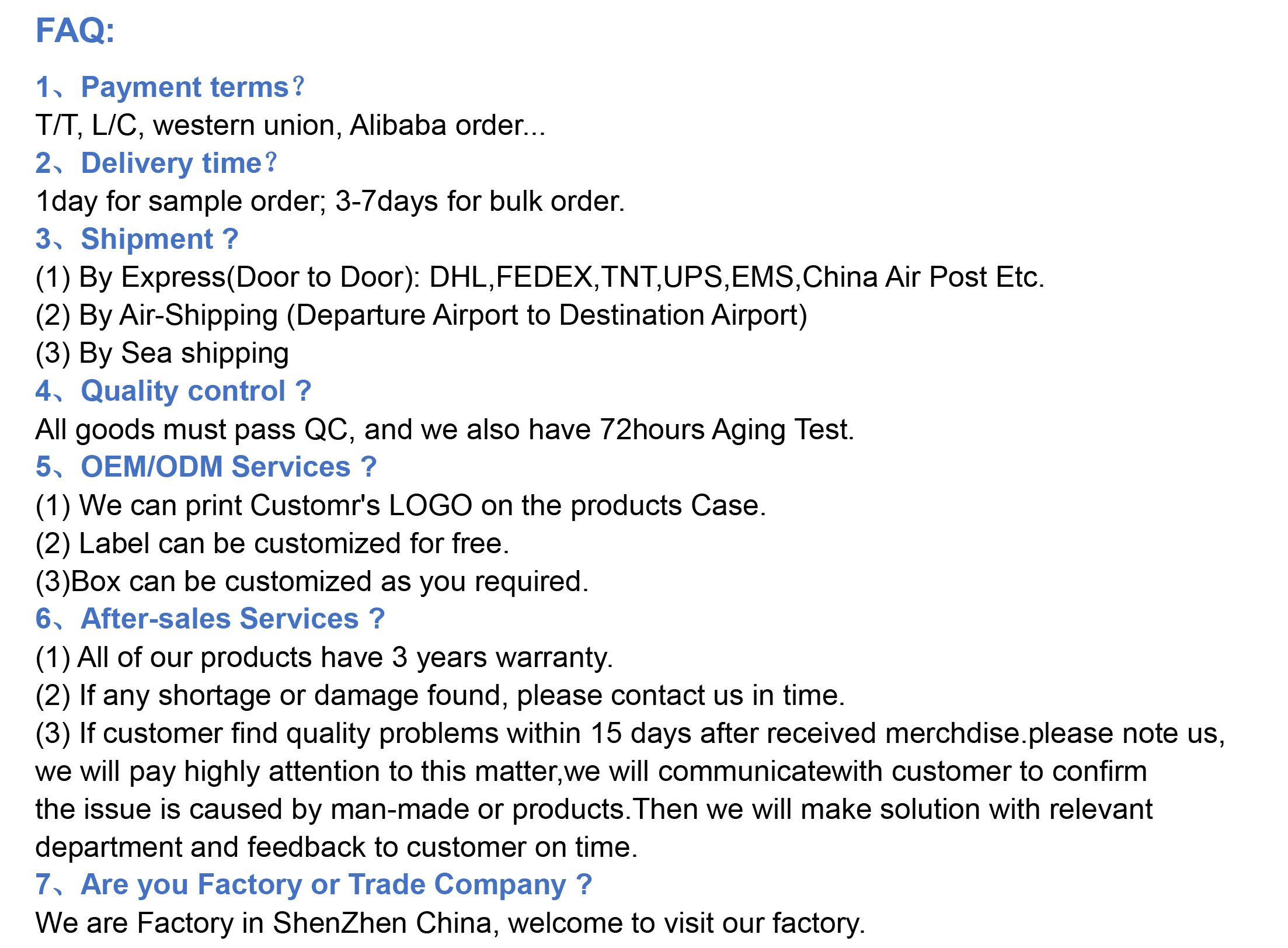The height and width of the screenshot is (948, 1288).
Task: Click the Delivery time question heading
Action: [156, 164]
